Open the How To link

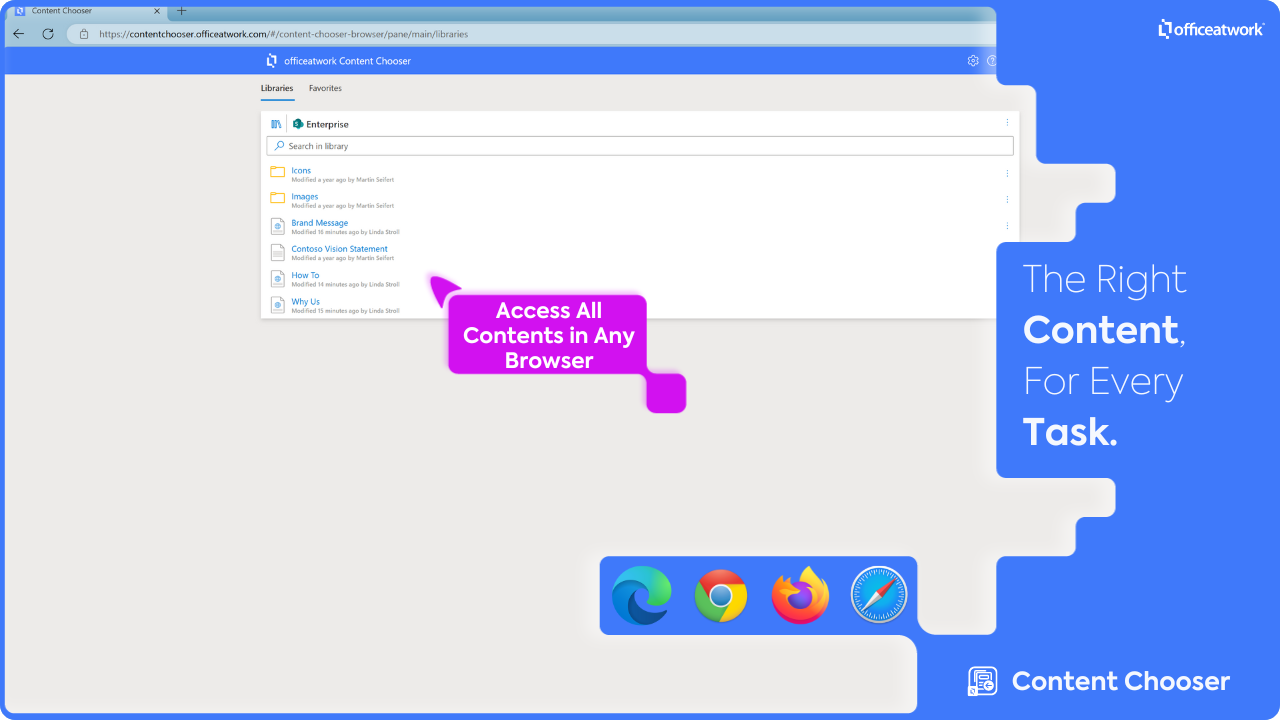pos(305,275)
